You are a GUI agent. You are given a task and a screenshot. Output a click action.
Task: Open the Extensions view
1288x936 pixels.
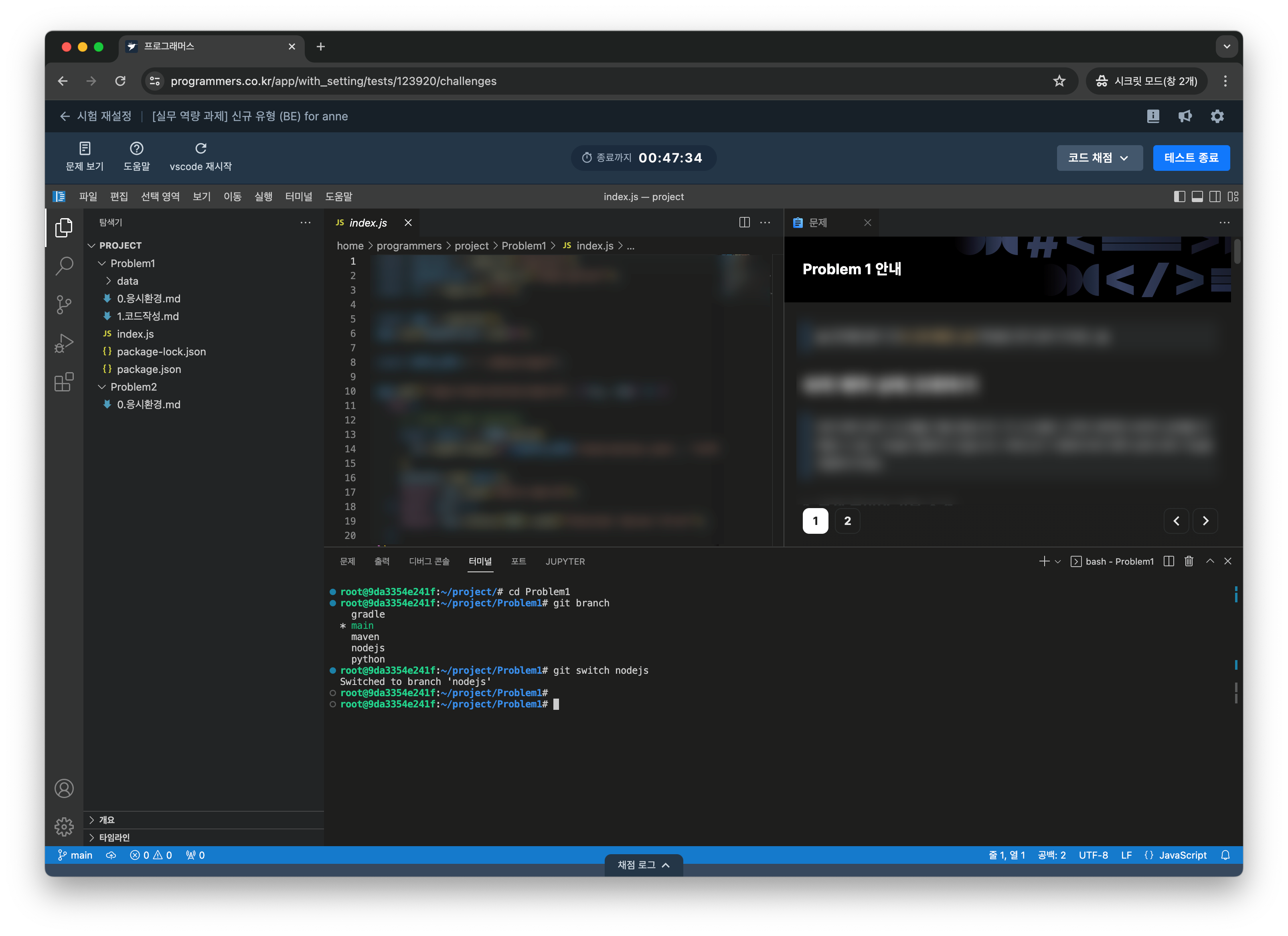click(64, 382)
